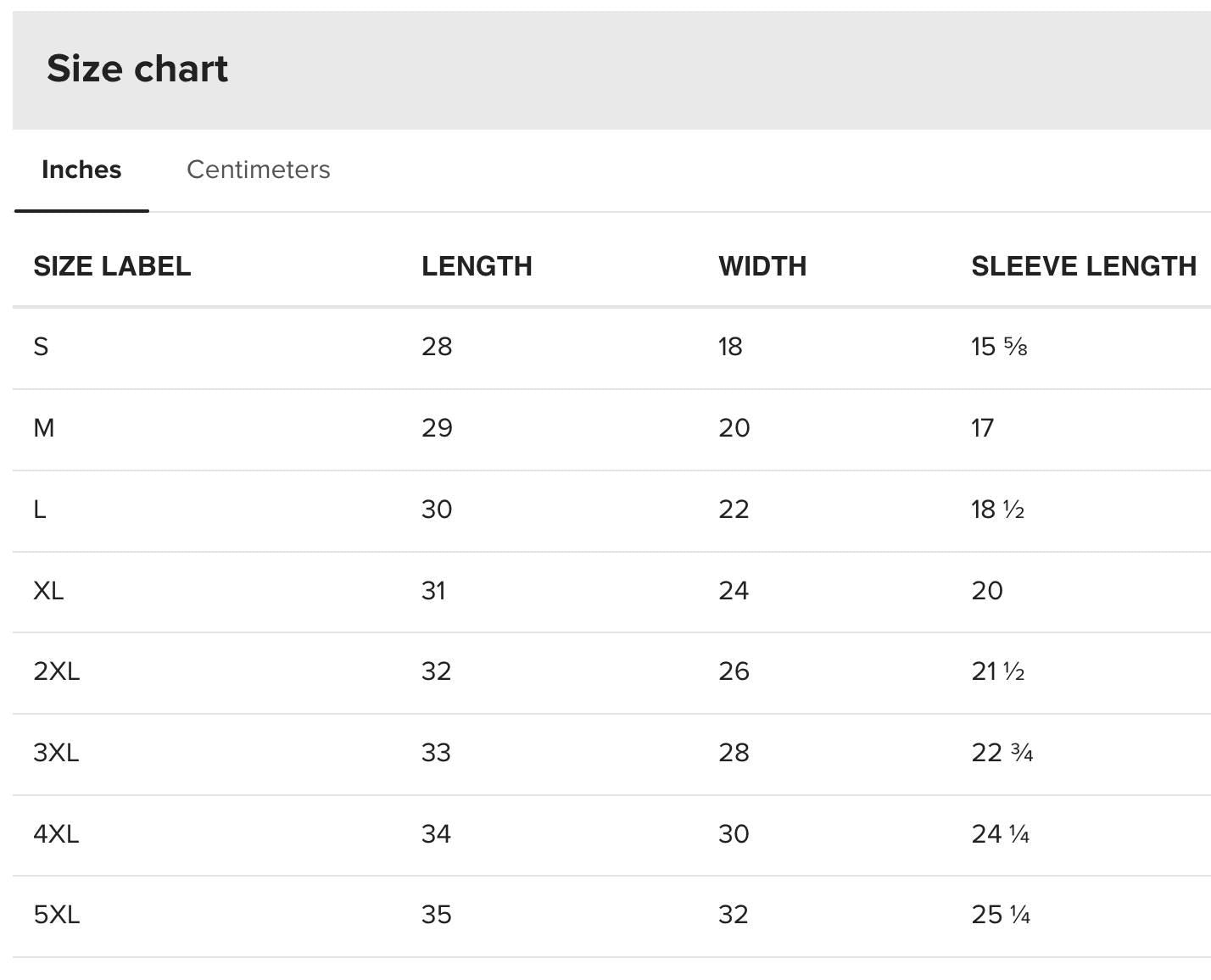Select the 5XL size row label

(x=56, y=915)
